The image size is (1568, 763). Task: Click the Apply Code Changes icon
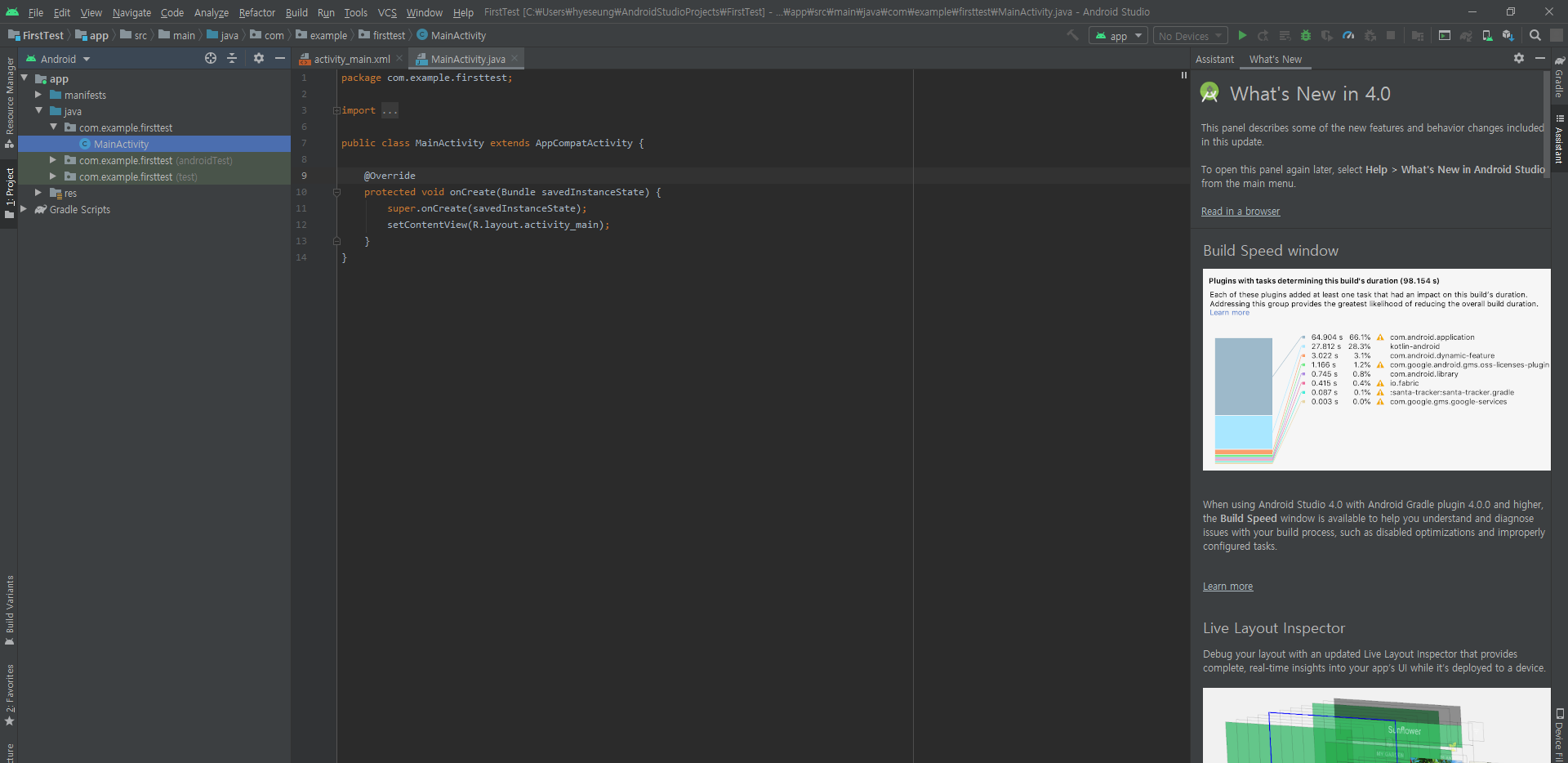1285,35
